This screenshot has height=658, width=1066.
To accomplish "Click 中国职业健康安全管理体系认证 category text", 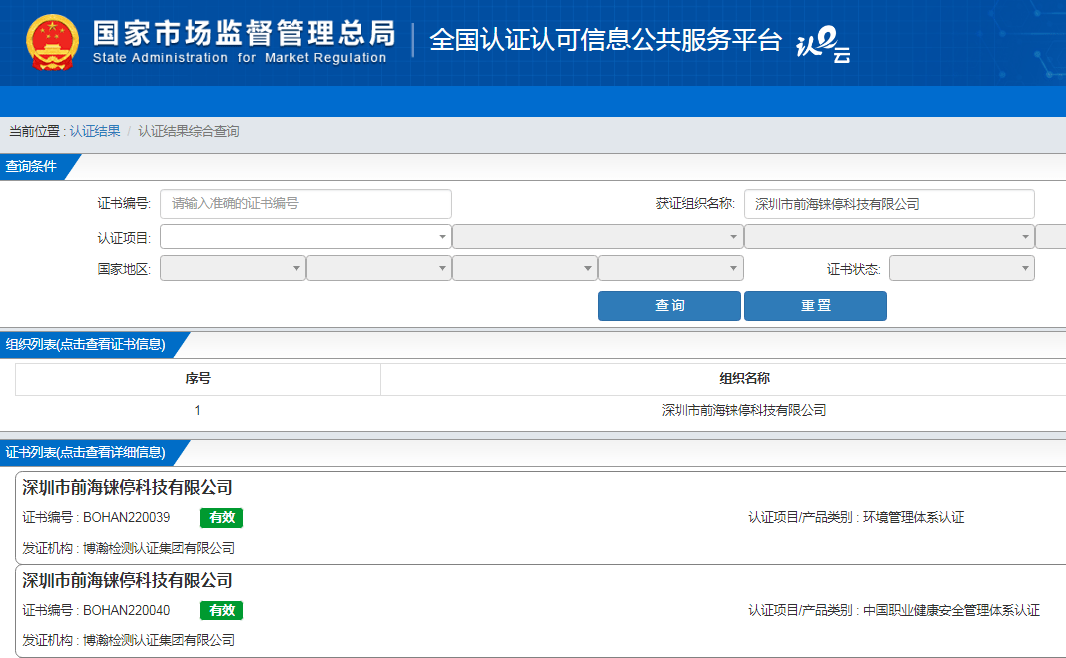I will coord(951,610).
